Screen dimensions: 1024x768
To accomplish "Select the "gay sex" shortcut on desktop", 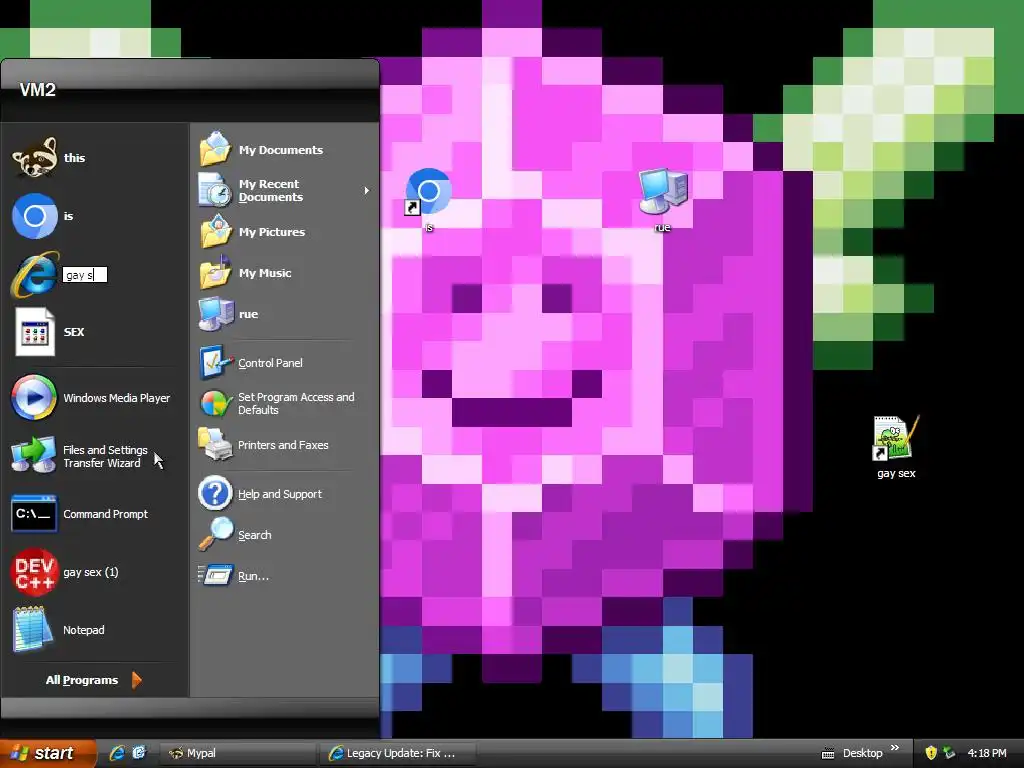I will 896,447.
